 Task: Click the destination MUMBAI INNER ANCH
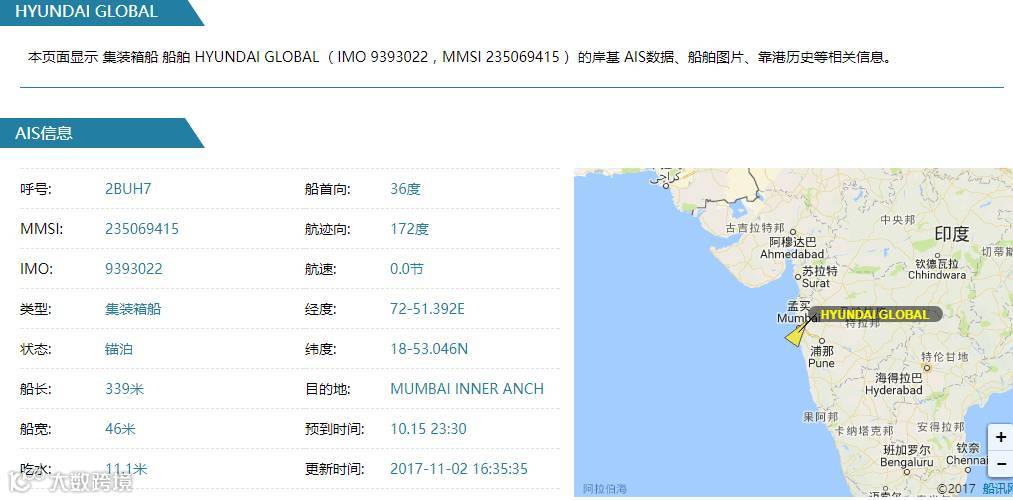pos(467,389)
